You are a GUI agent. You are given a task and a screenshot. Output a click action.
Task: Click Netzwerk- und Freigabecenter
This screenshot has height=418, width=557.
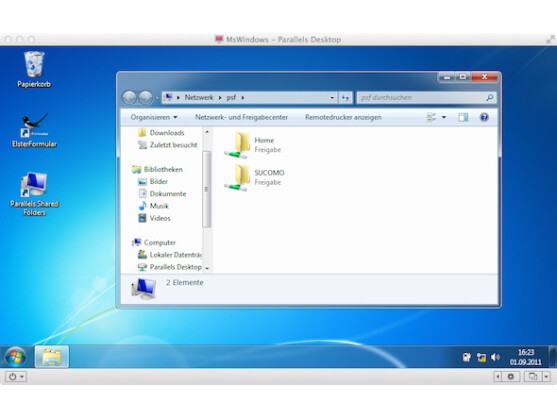(x=241, y=117)
